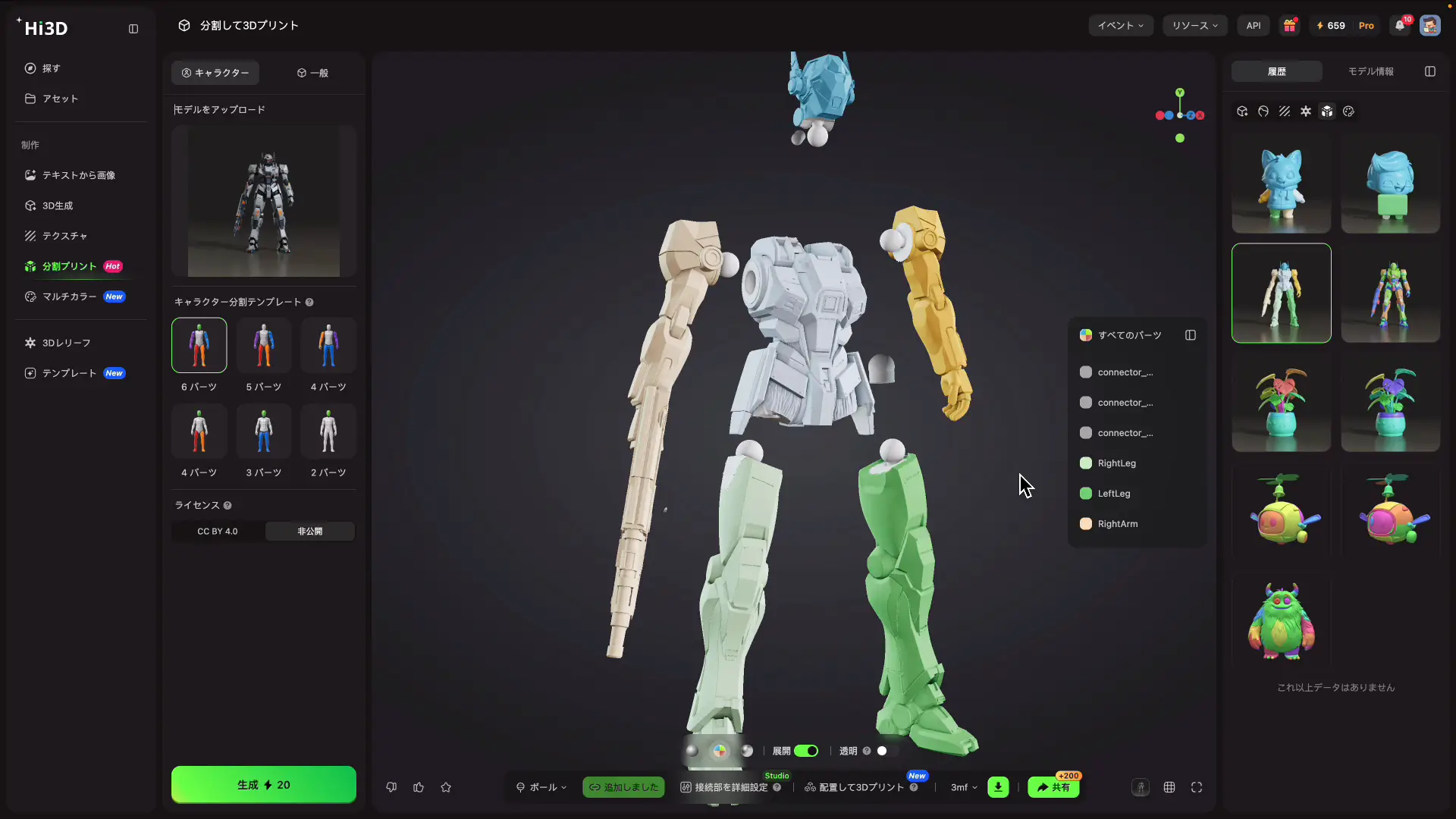Switch to the モデル情報 tab
This screenshot has width=1456, height=819.
pos(1370,71)
